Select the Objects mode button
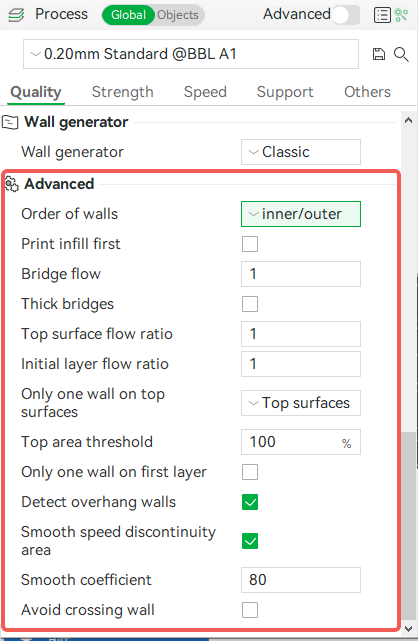 (178, 15)
